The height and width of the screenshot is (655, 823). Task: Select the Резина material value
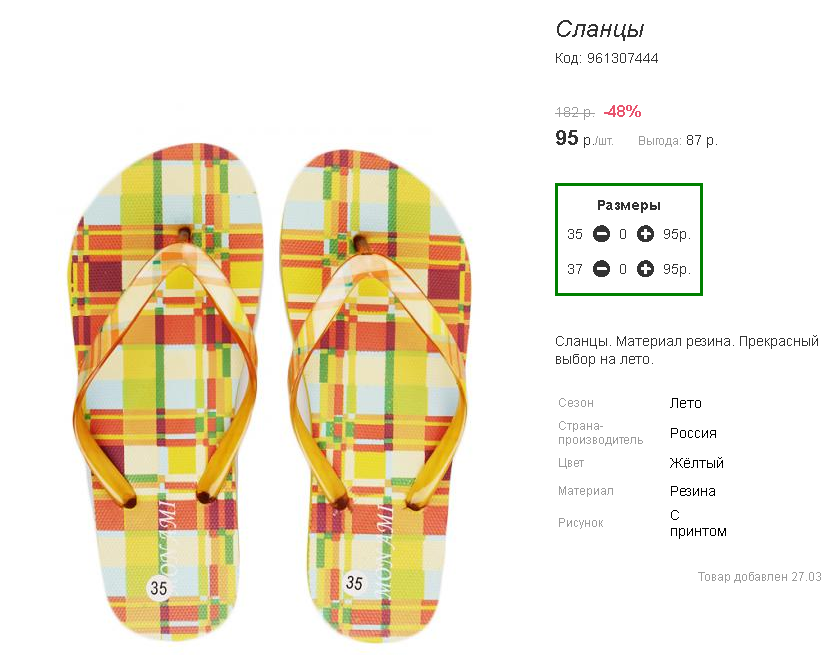pos(692,491)
